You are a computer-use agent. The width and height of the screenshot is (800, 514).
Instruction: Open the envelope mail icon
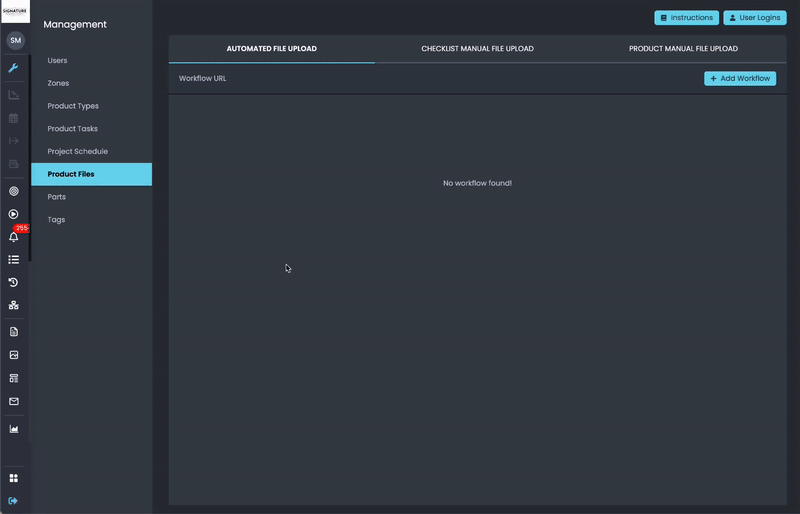[x=14, y=401]
